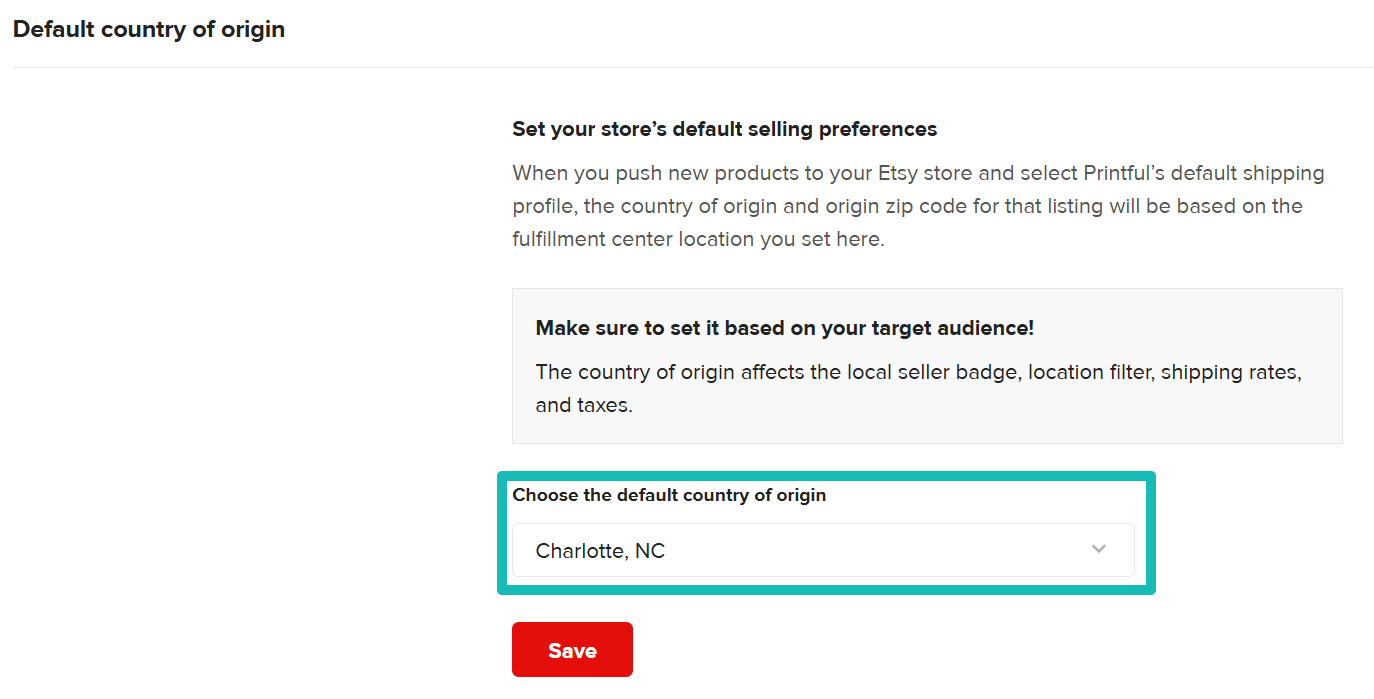Click the 'Default country of origin' page heading
The image size is (1374, 699).
[149, 29]
